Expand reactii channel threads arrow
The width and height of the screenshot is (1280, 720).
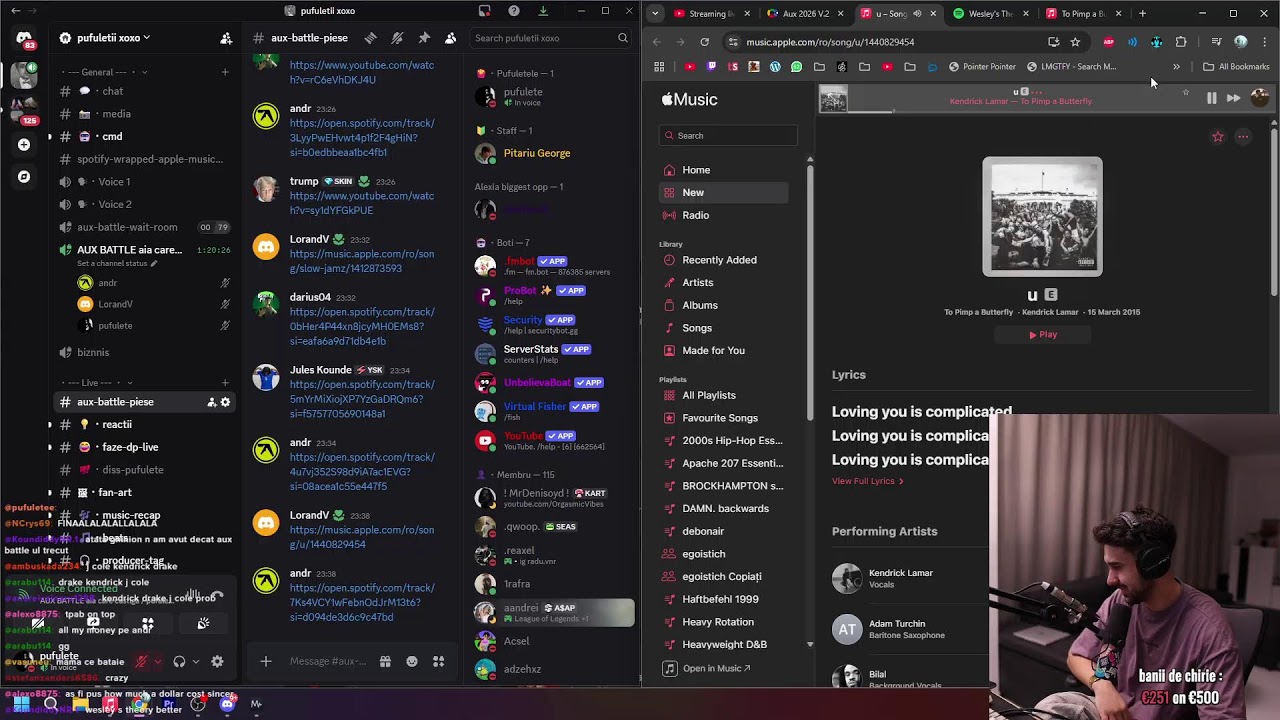[50, 425]
